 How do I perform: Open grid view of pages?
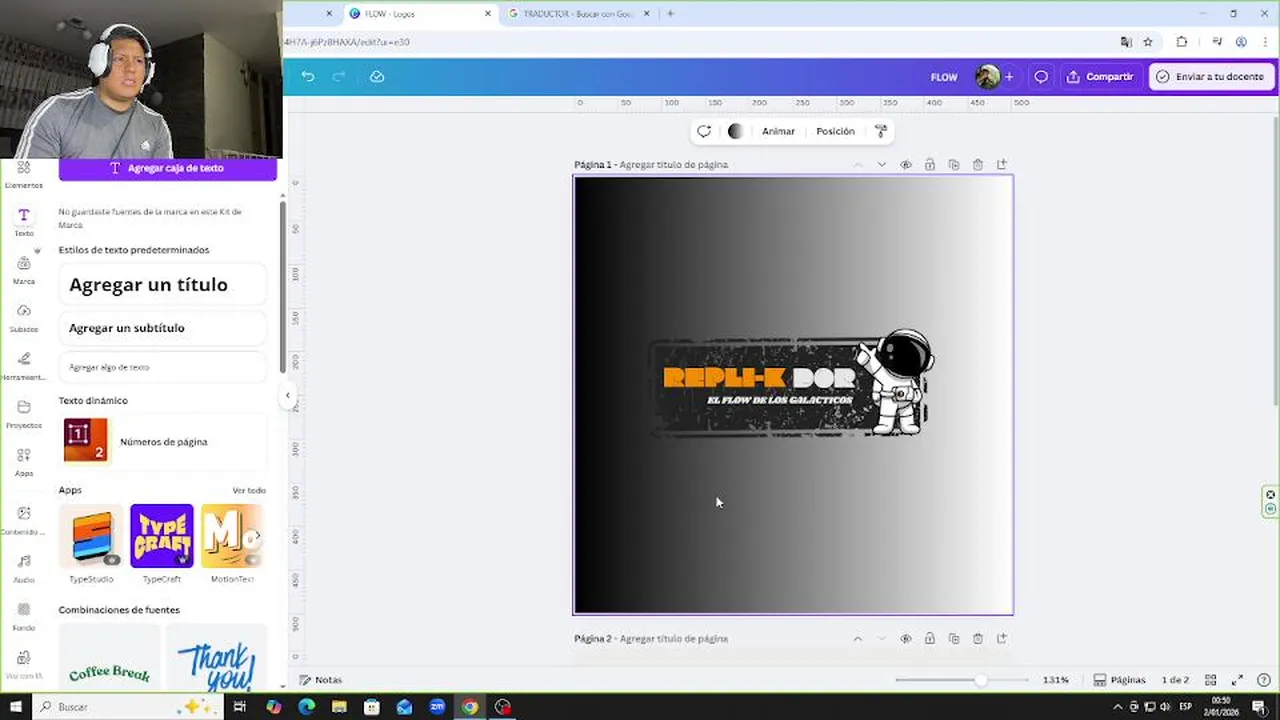click(x=1210, y=680)
